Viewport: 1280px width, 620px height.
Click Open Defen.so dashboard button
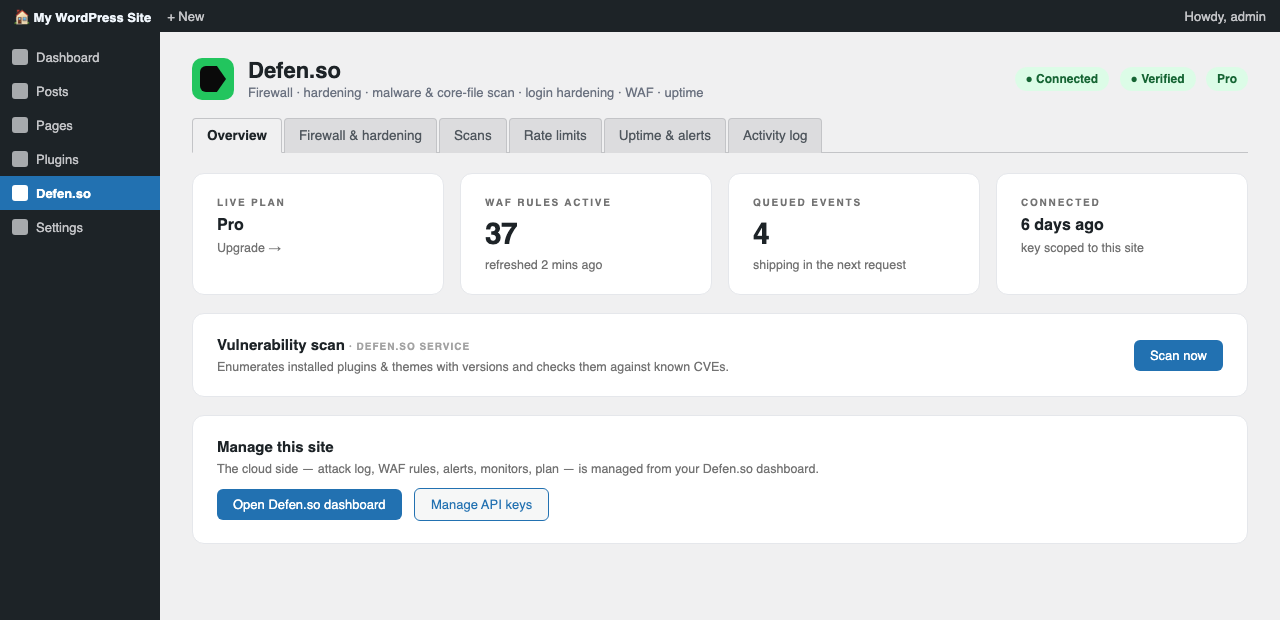click(309, 505)
